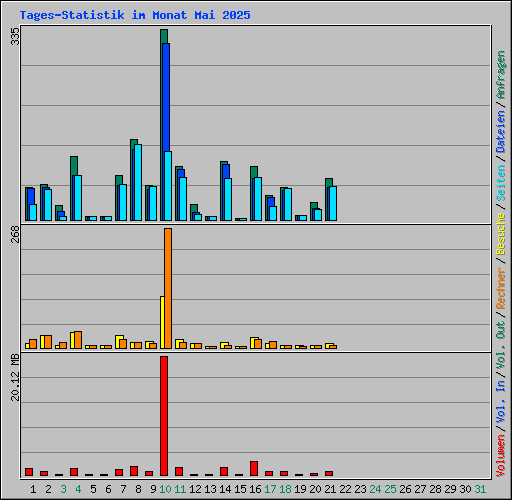512x500 pixels.
Task: Click green day label 10
Action: point(165,489)
